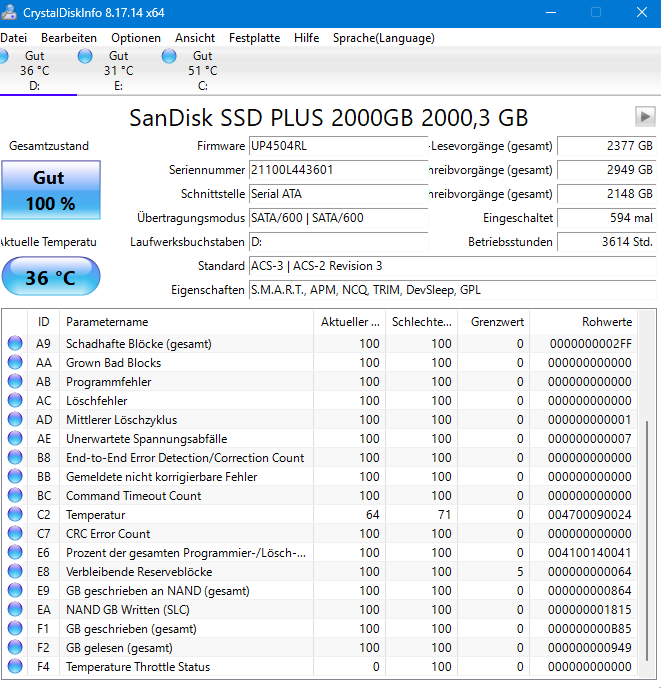
Task: Click status orb of F2 GB gelesen row
Action: 15,648
